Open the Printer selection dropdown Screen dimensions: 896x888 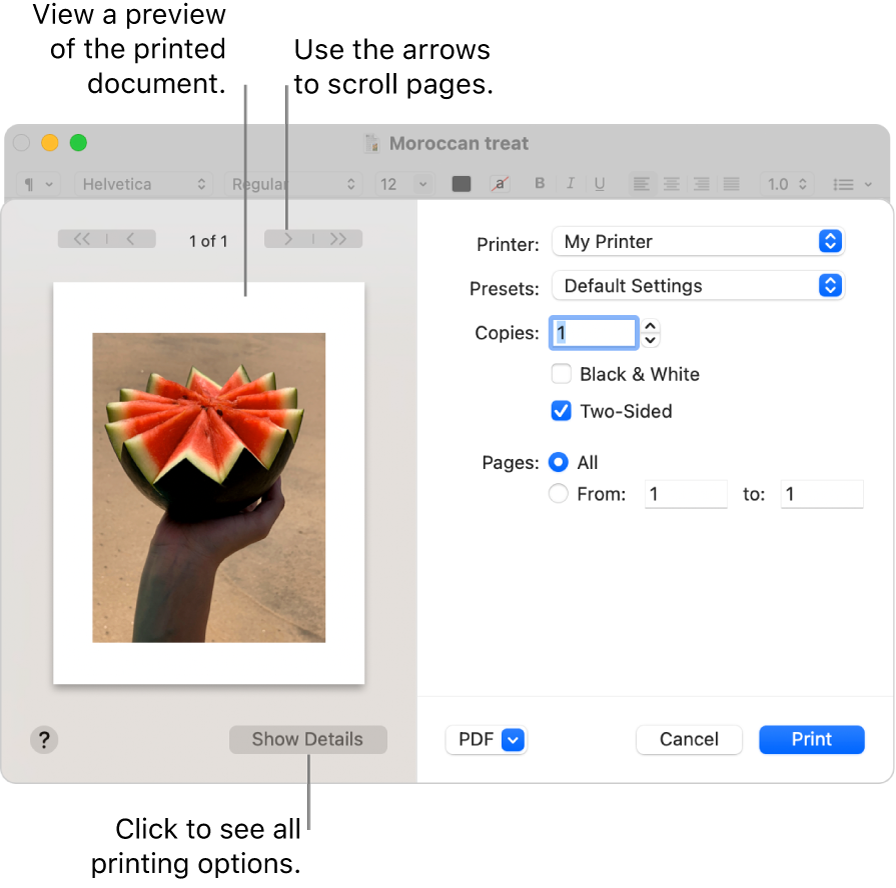[697, 241]
